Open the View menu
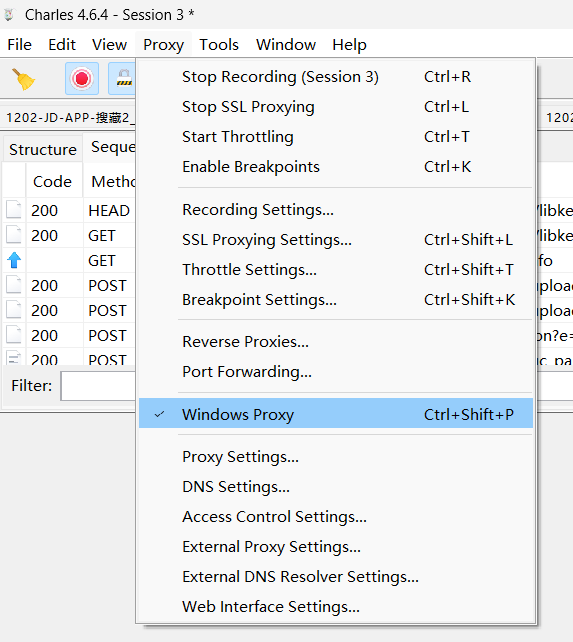The image size is (573, 642). tap(109, 44)
